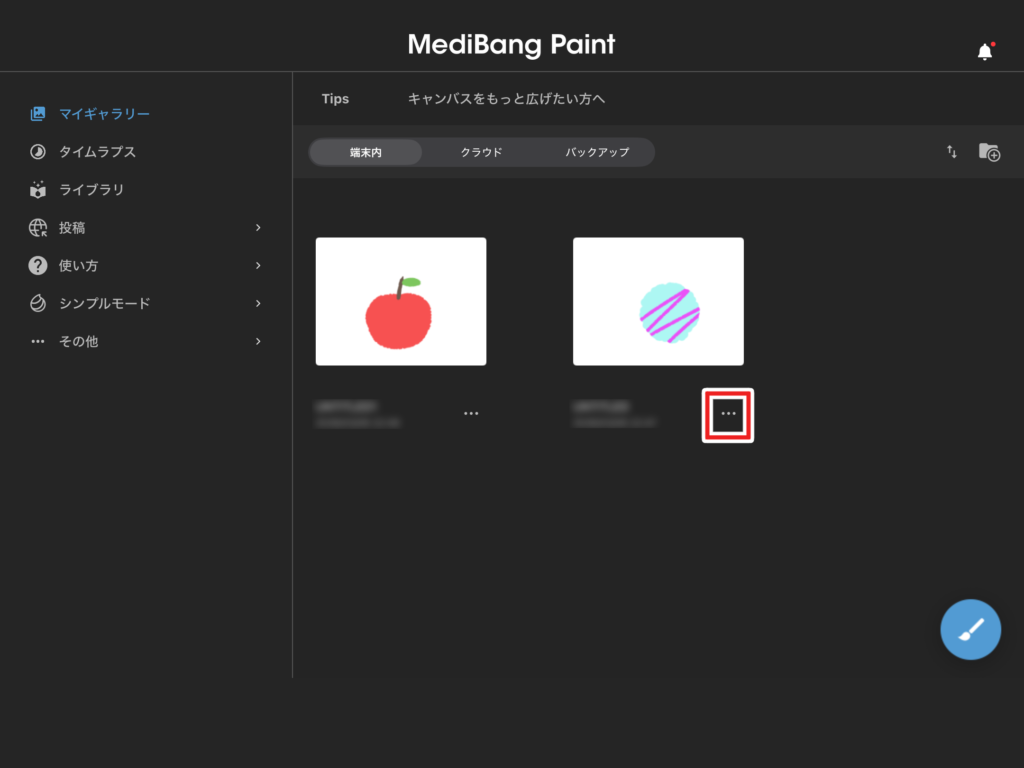The image size is (1024, 768).
Task: Open options menu for the apple artwork
Action: click(x=471, y=413)
